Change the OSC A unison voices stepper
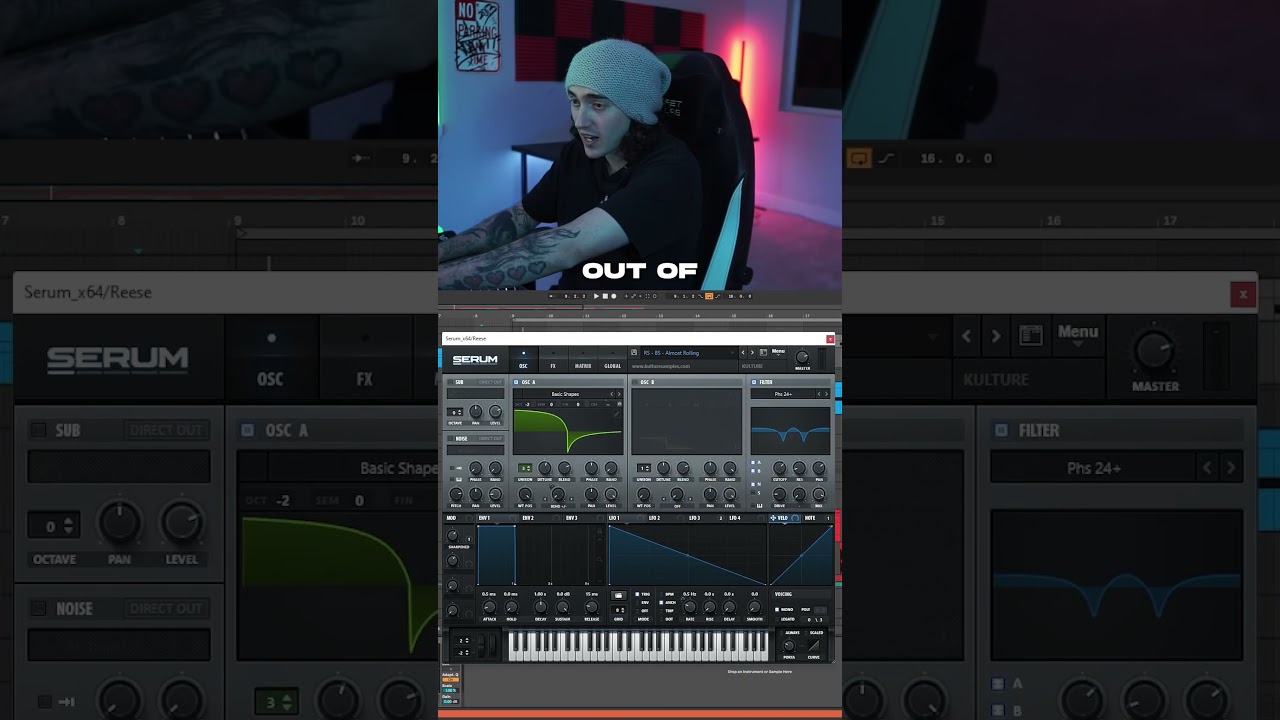The width and height of the screenshot is (1280, 720). pyautogui.click(x=525, y=468)
